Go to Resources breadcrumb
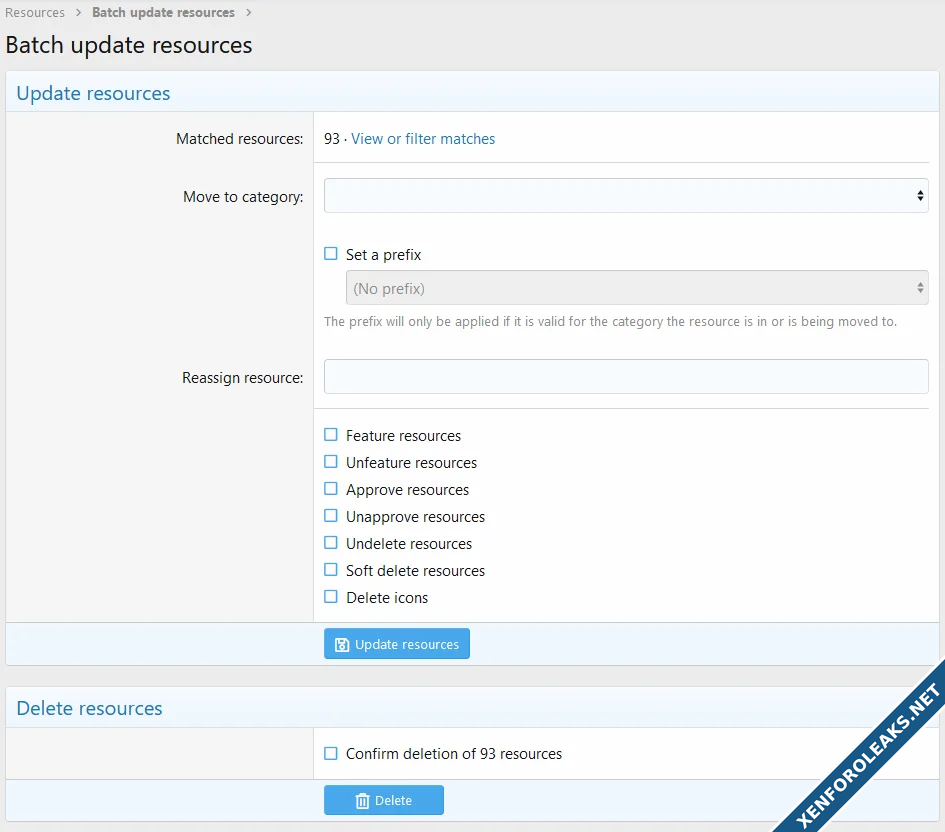 [x=35, y=13]
